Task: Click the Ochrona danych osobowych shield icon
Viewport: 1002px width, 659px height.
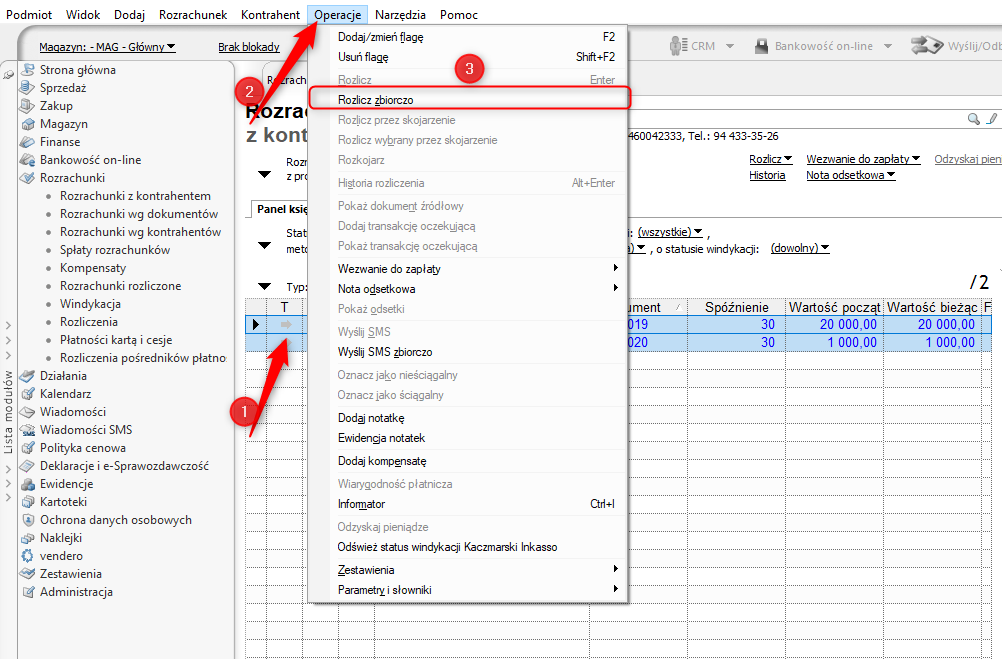Action: tap(27, 520)
